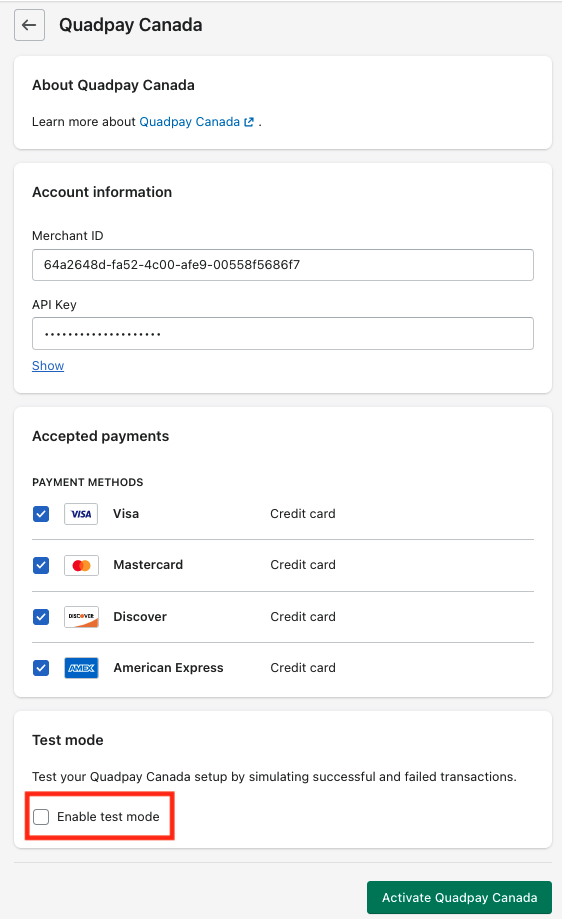Click the back arrow icon

click(x=29, y=25)
